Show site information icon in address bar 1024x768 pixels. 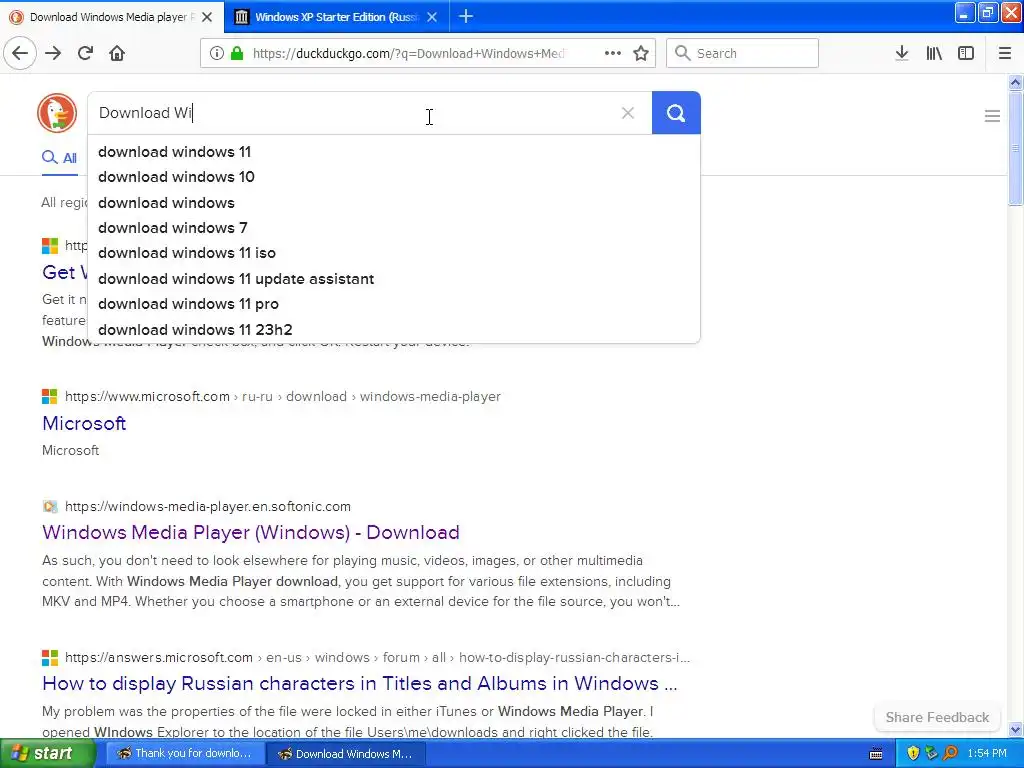point(216,53)
